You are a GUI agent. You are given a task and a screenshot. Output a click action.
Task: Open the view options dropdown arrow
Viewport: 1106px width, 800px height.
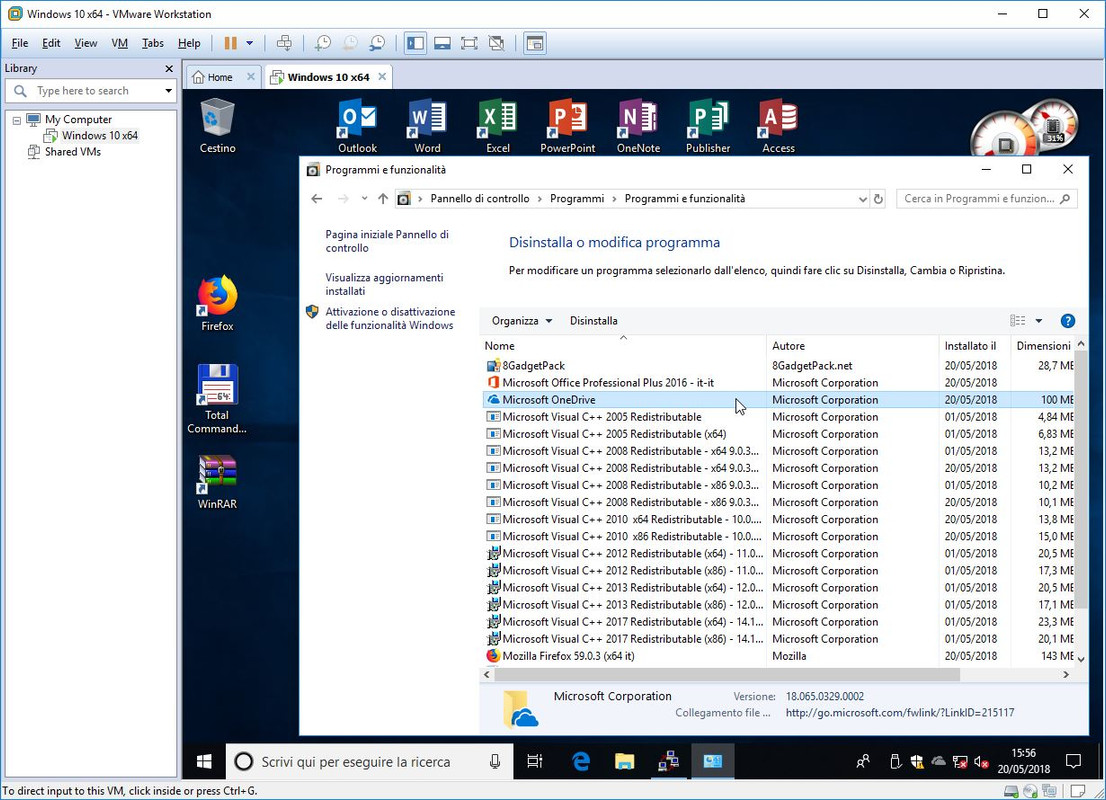1038,321
